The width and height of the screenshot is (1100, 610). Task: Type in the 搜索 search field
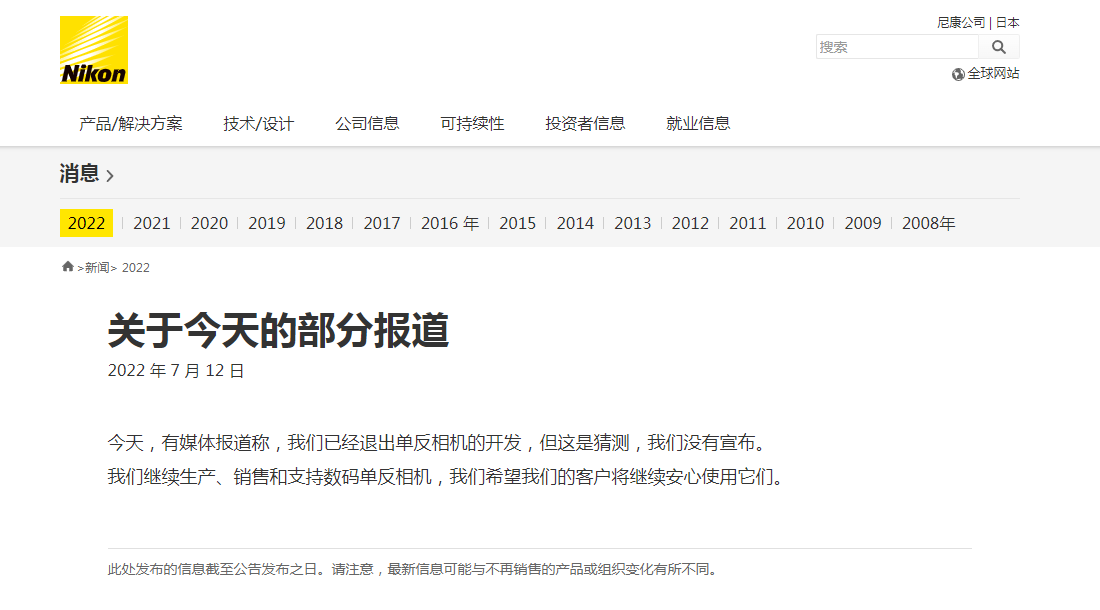tap(896, 47)
